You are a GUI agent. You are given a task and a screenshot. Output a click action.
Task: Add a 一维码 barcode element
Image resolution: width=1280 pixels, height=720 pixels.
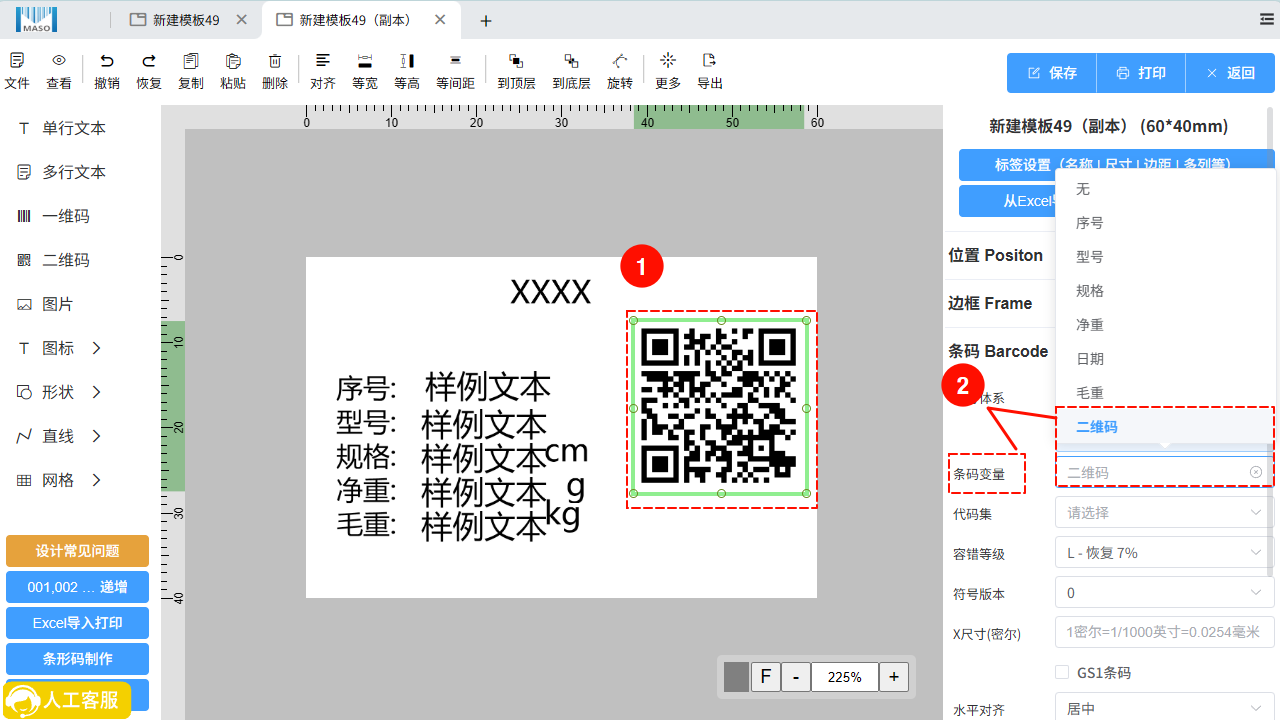[x=54, y=216]
